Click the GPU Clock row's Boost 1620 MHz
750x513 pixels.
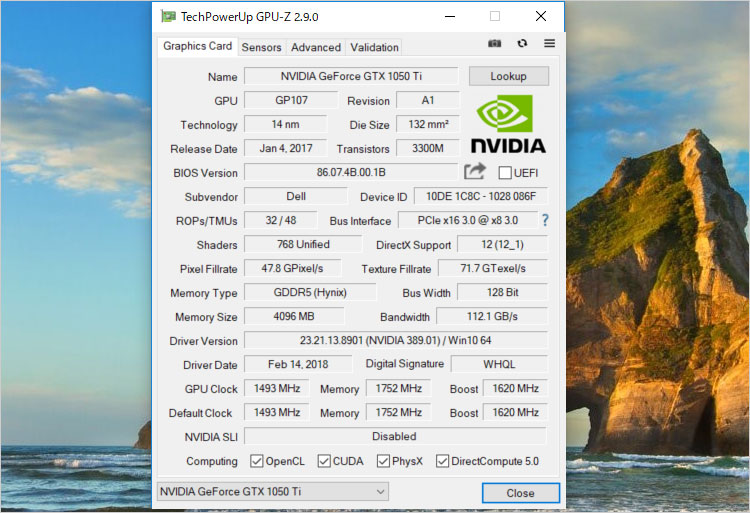point(515,388)
